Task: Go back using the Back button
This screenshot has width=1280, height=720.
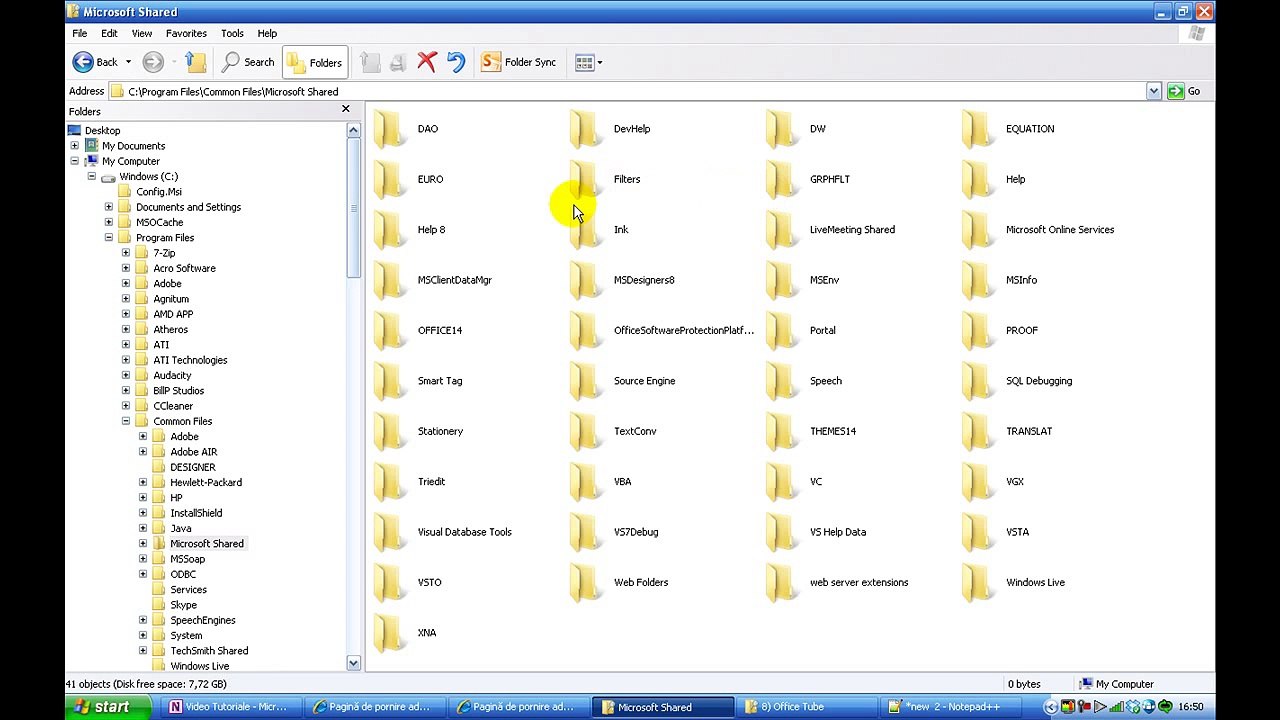Action: click(x=94, y=62)
